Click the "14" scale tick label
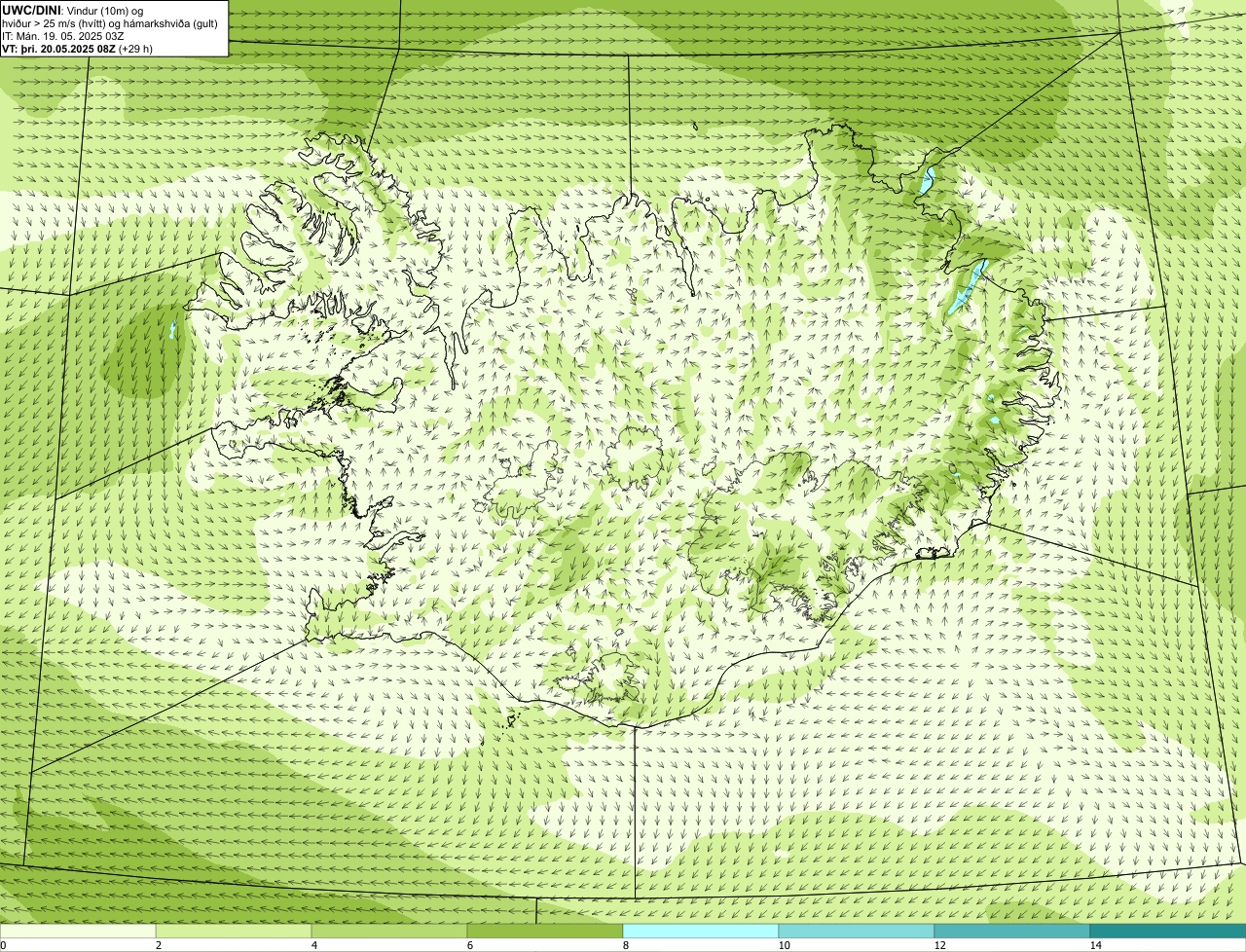 1095,945
